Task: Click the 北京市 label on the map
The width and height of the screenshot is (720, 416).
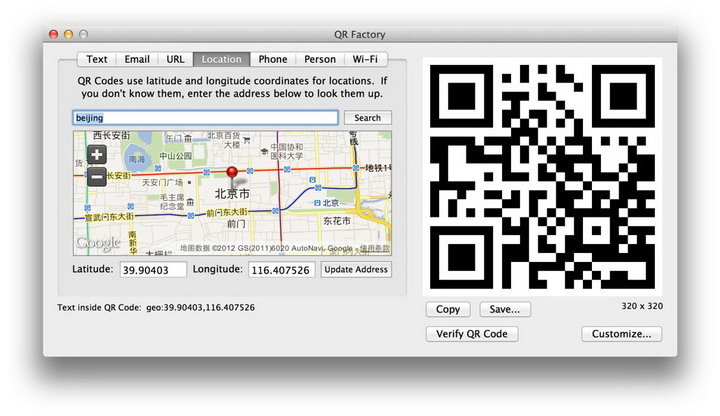Action: click(x=232, y=194)
